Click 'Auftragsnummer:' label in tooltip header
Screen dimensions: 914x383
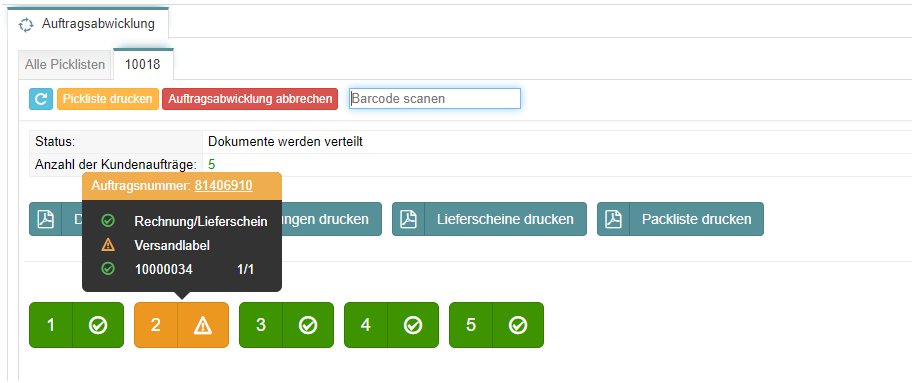tap(141, 185)
